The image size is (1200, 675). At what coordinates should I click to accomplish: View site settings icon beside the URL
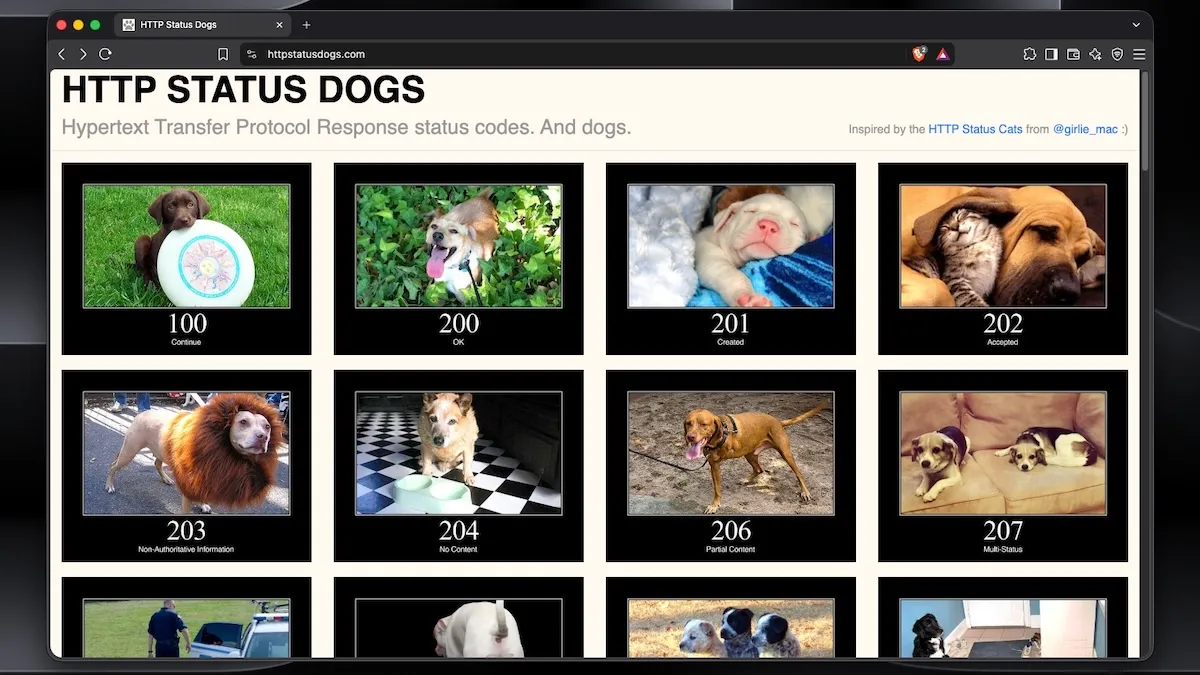(252, 54)
